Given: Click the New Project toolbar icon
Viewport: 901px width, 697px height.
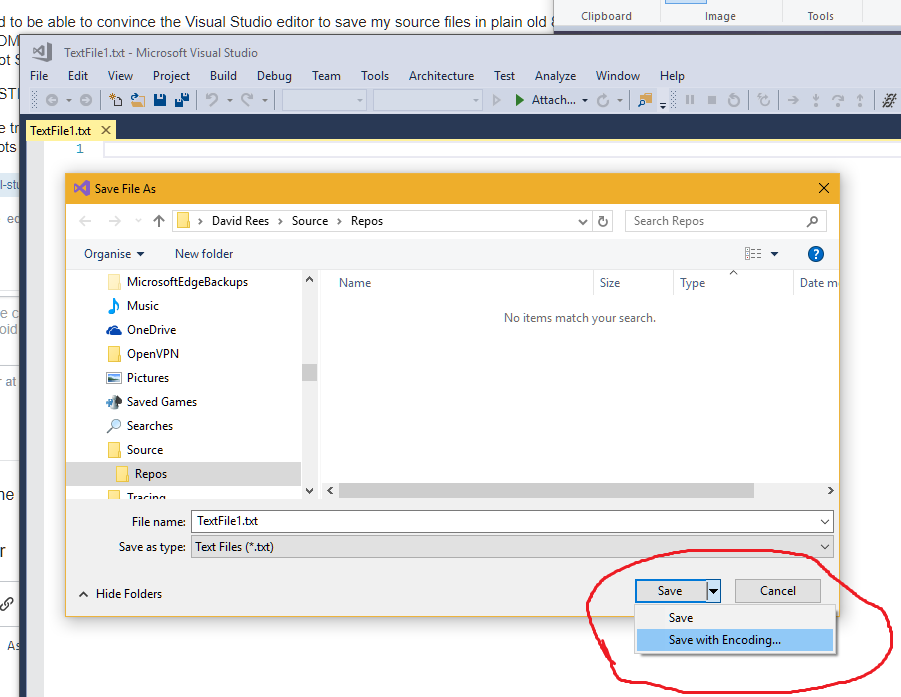Looking at the screenshot, I should coord(116,100).
